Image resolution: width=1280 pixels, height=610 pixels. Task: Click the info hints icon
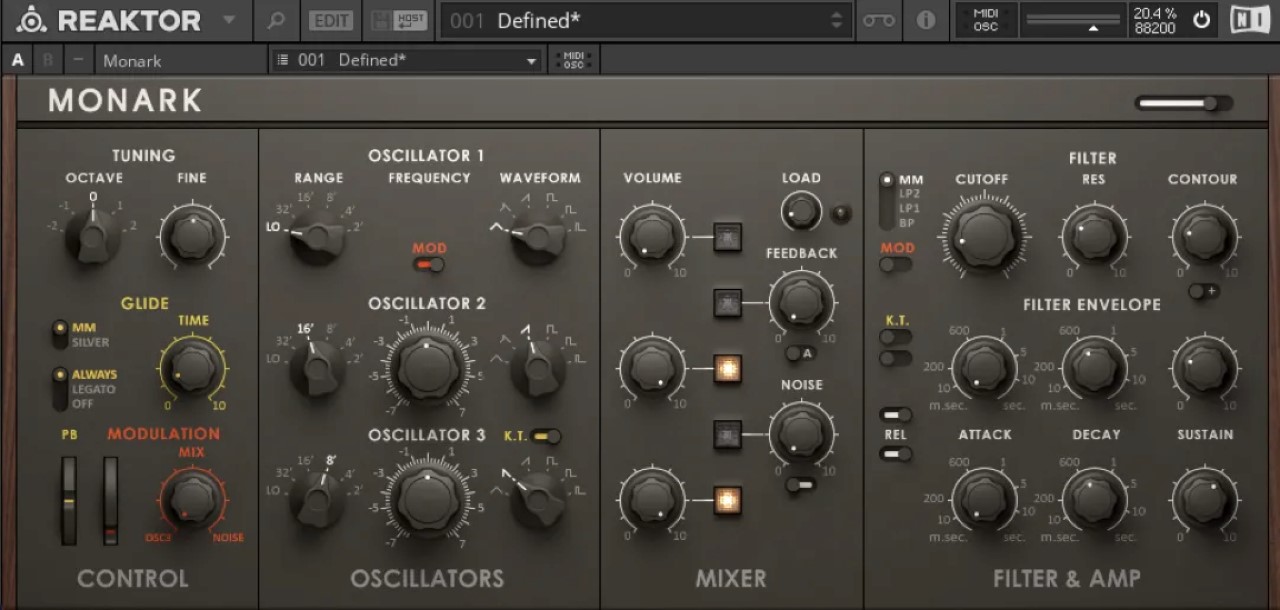point(926,20)
